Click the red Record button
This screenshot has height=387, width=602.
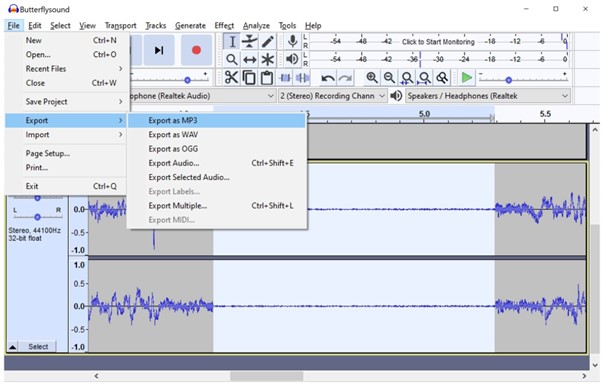coord(196,50)
